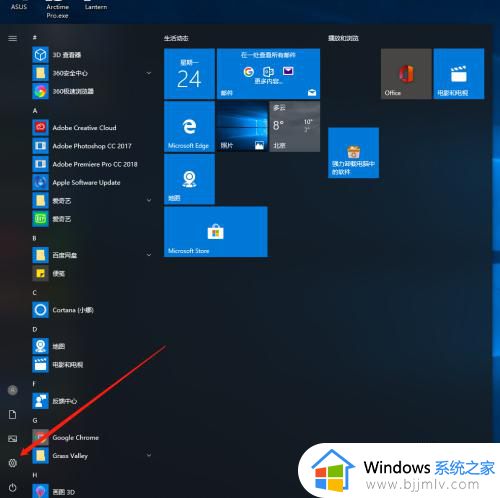Open the 百度网盘 folder entry
The image size is (500, 498).
(x=92, y=255)
